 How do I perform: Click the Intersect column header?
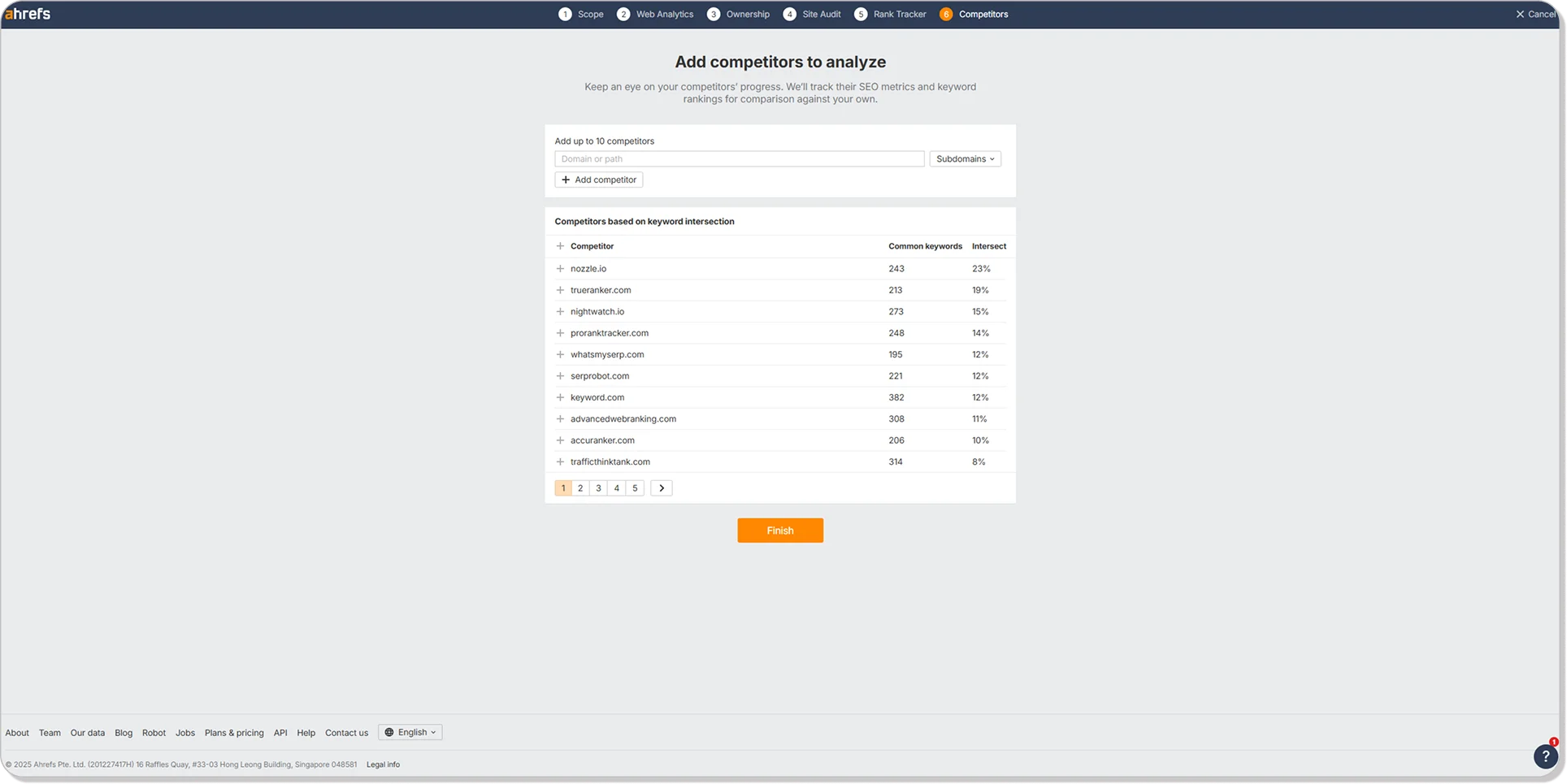click(989, 246)
